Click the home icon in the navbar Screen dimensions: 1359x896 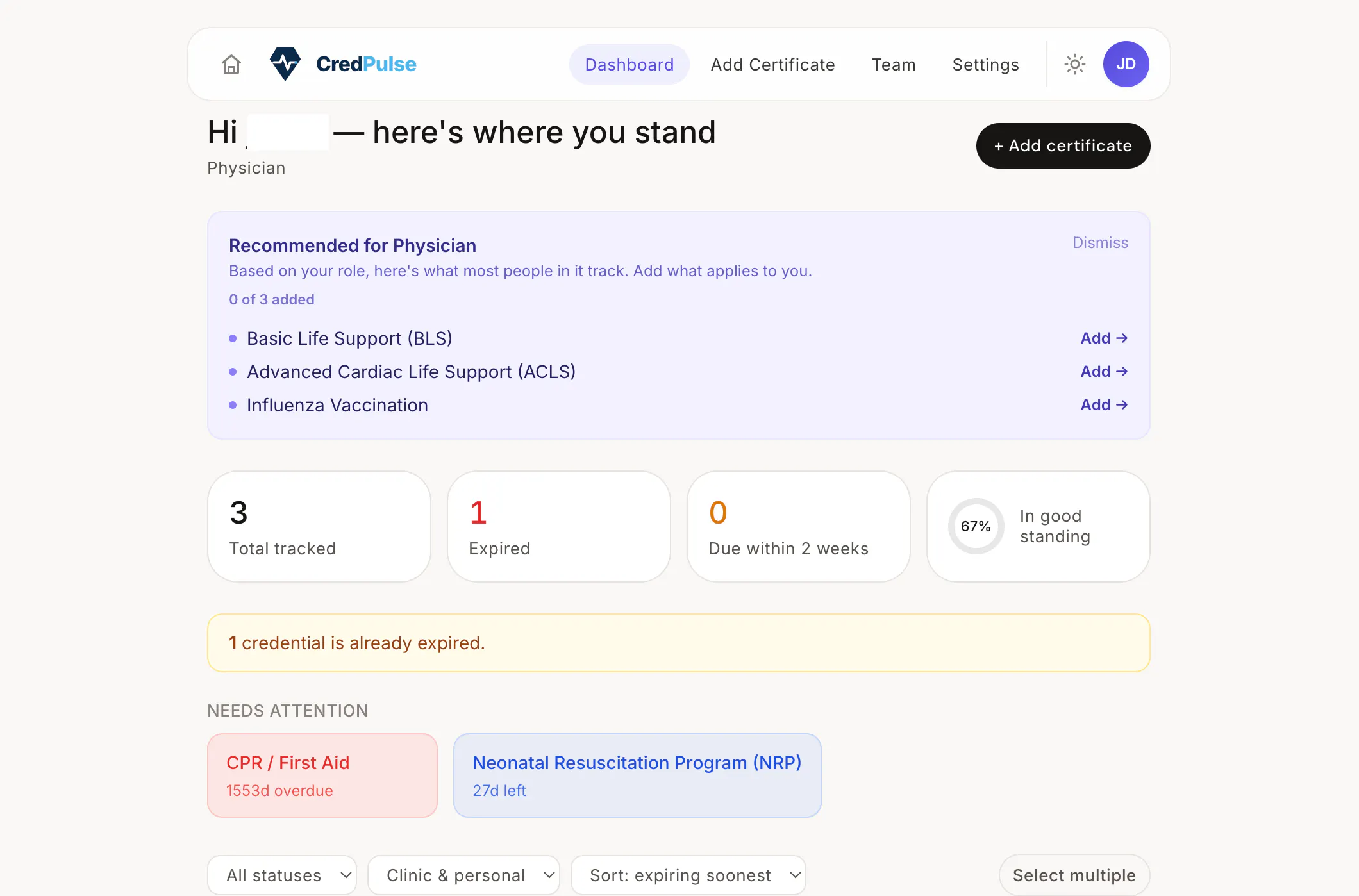point(231,64)
